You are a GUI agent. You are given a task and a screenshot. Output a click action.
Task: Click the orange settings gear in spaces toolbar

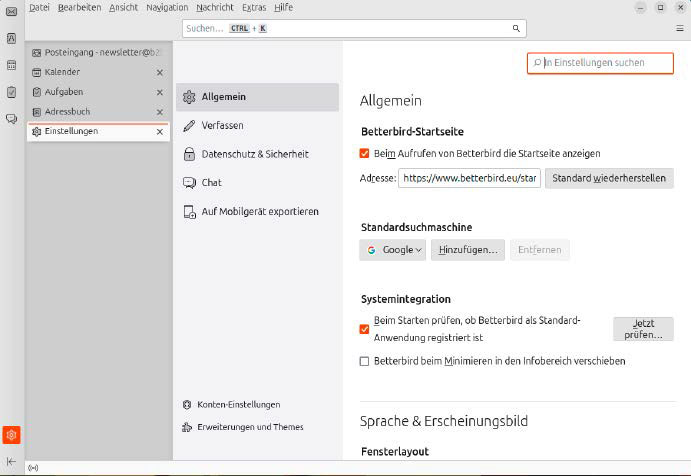click(x=11, y=435)
